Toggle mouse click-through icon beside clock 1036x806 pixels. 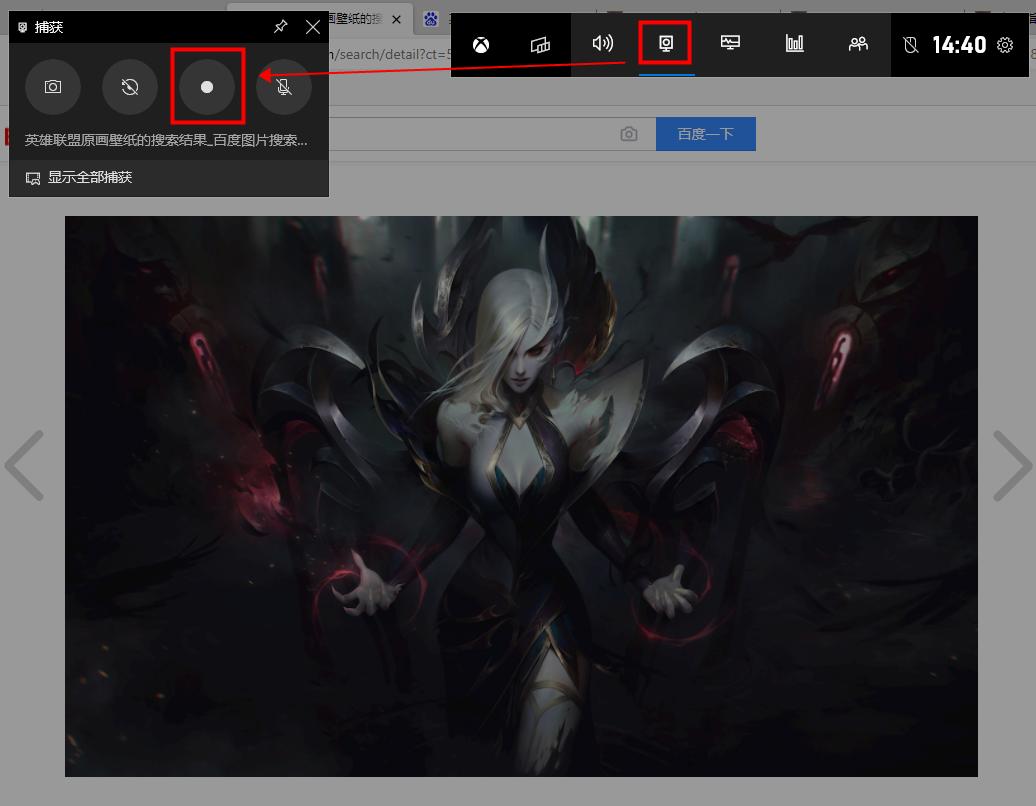tap(910, 45)
